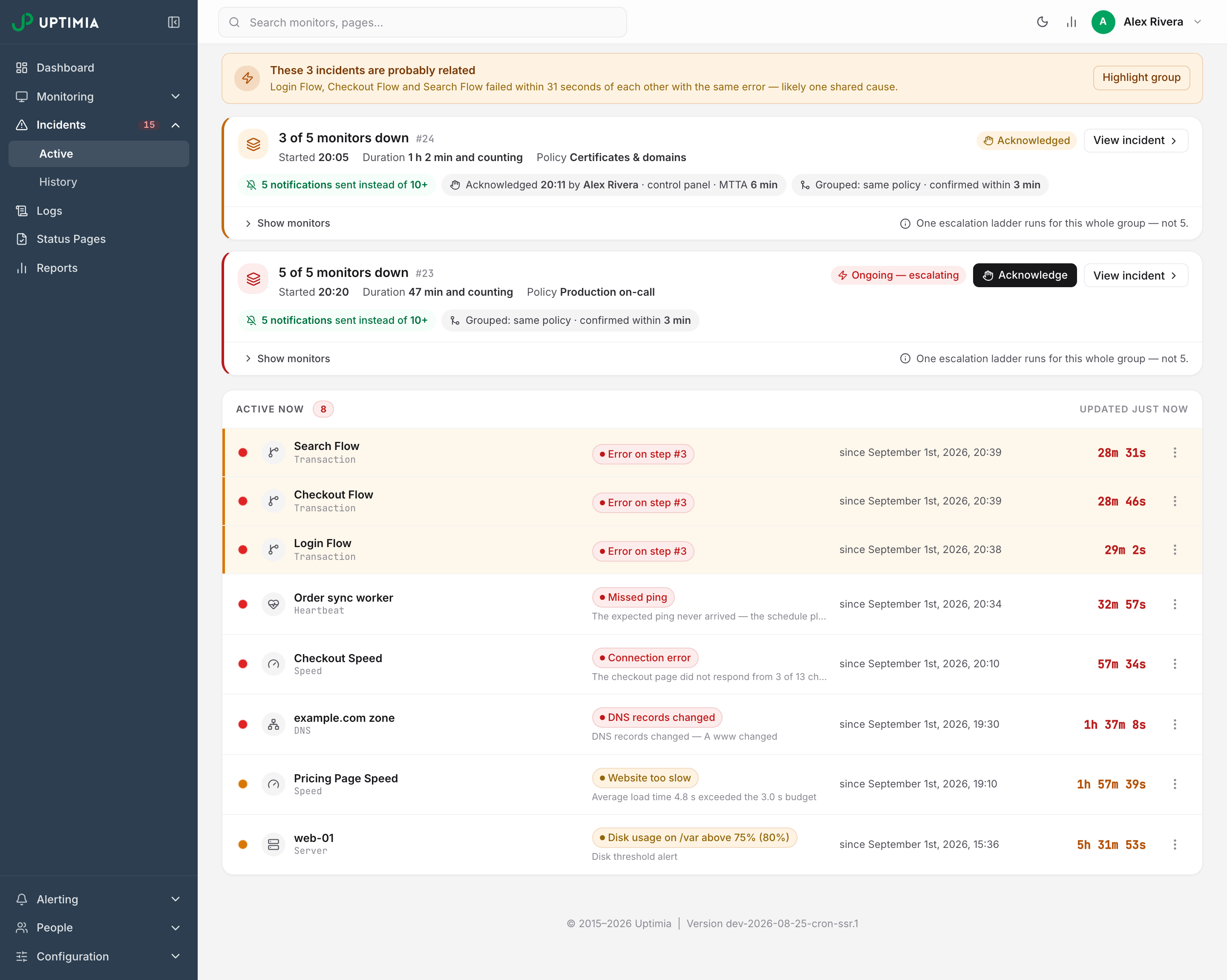The height and width of the screenshot is (980, 1227).
Task: View incident #24
Action: coord(1135,141)
